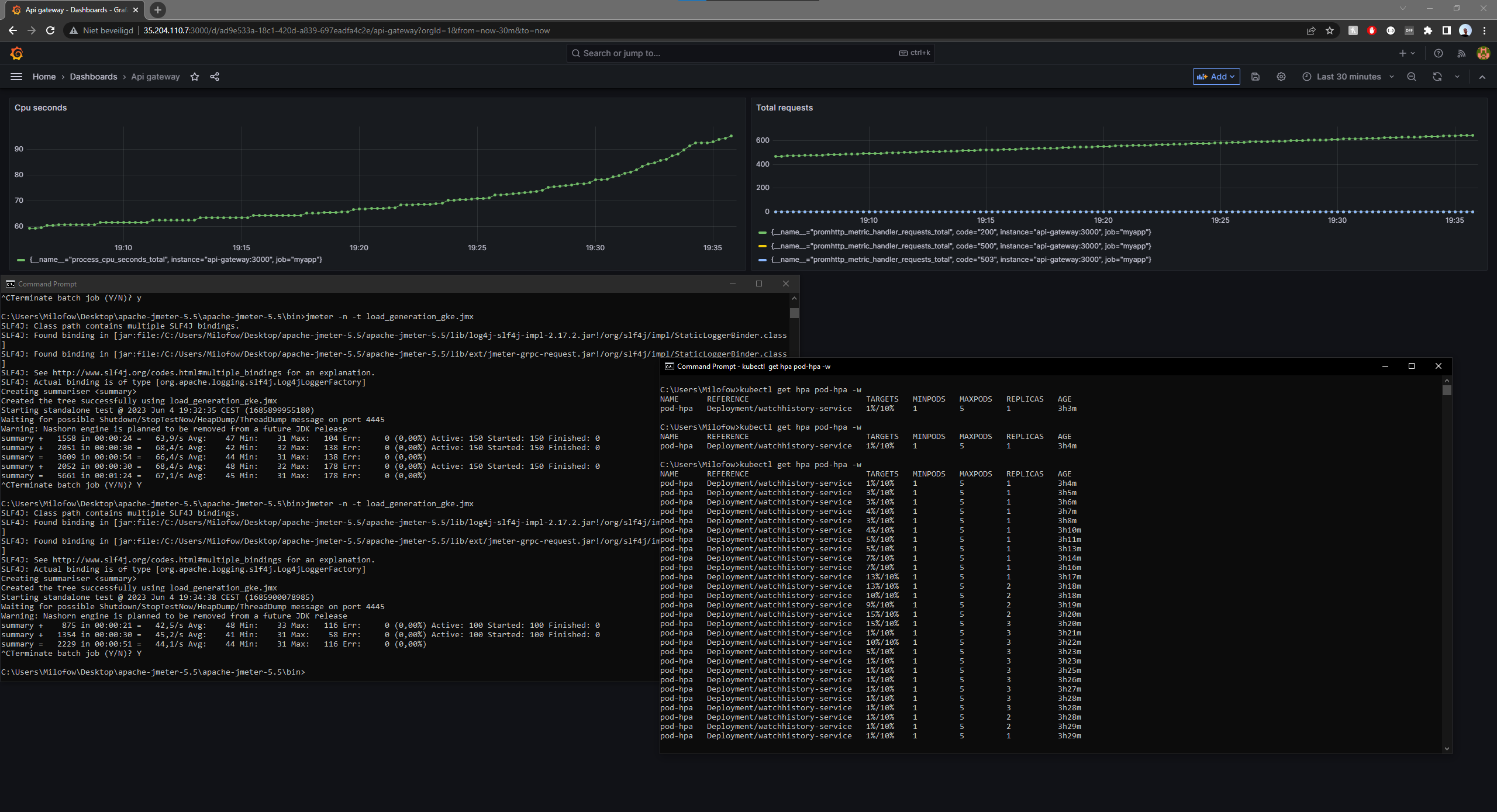Star the Api gateway dashboard
This screenshot has height=812, width=1497.
[195, 77]
